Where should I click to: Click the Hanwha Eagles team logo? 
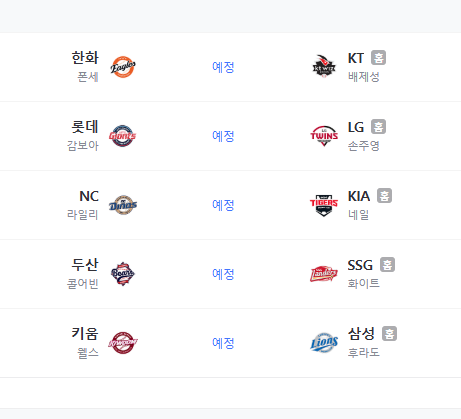pyautogui.click(x=123, y=67)
